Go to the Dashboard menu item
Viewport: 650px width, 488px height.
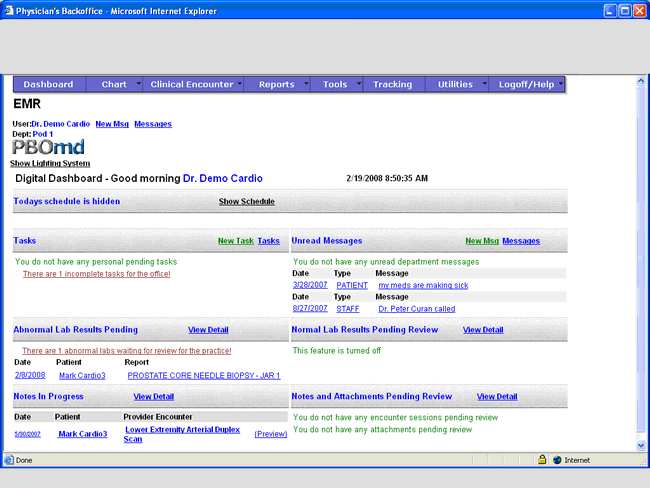click(48, 85)
